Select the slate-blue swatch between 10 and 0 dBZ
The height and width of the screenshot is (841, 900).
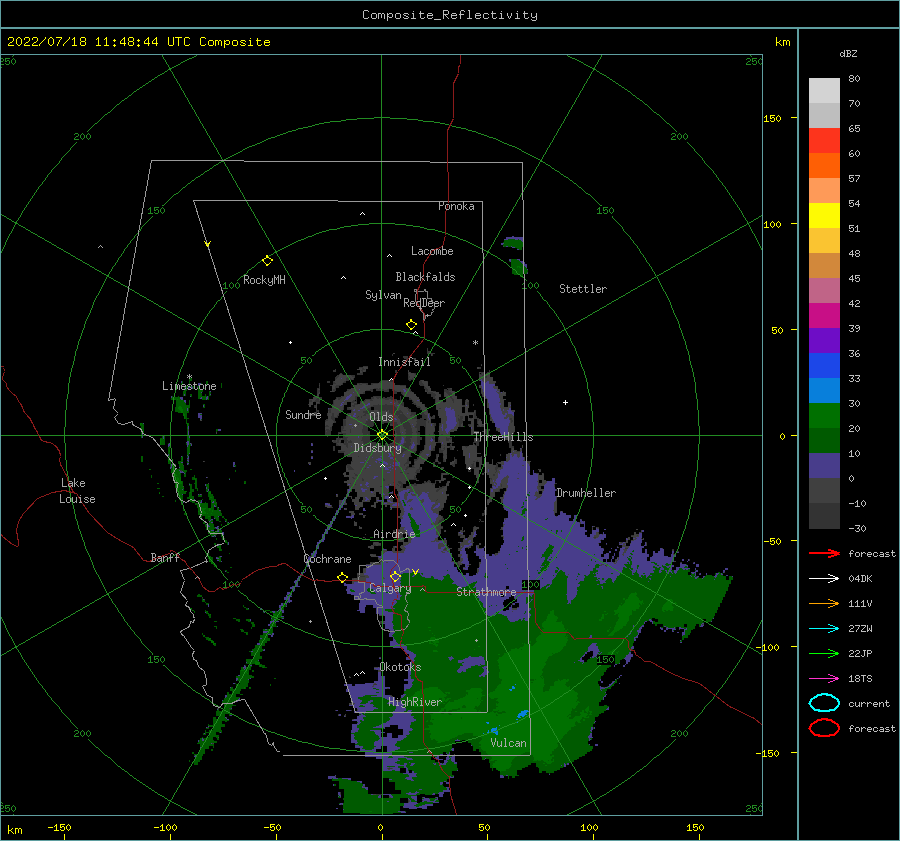coord(824,466)
